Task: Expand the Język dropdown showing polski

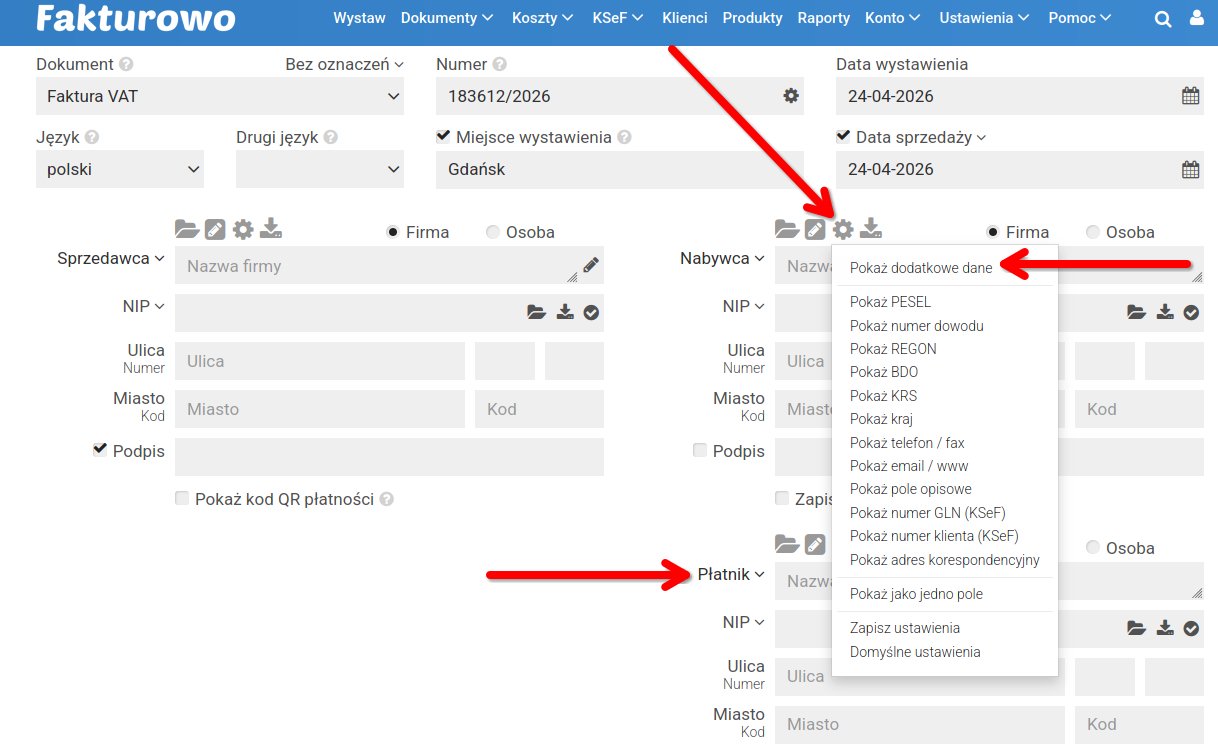Action: click(120, 170)
